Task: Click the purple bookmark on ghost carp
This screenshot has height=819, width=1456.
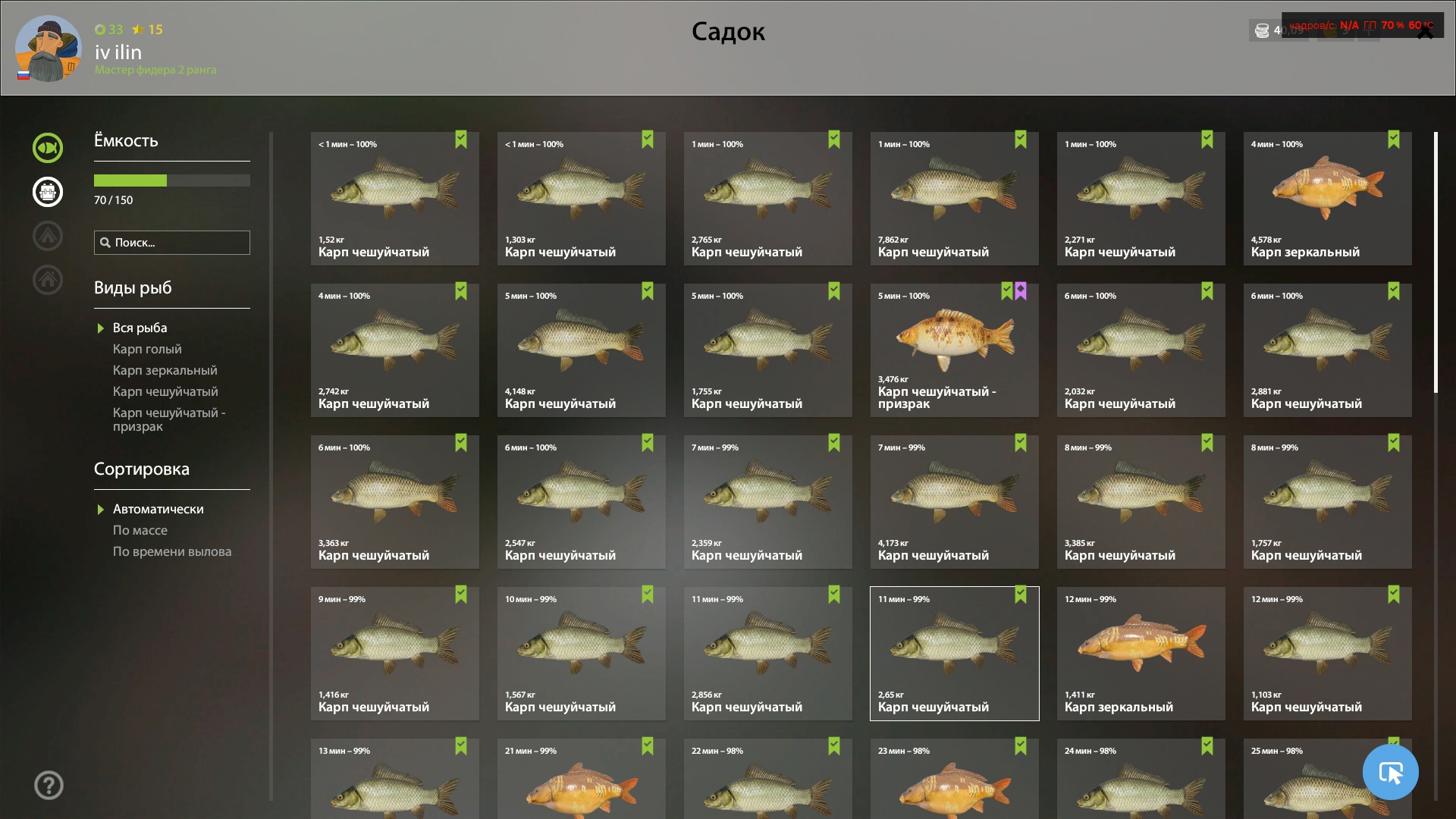Action: 1021,291
